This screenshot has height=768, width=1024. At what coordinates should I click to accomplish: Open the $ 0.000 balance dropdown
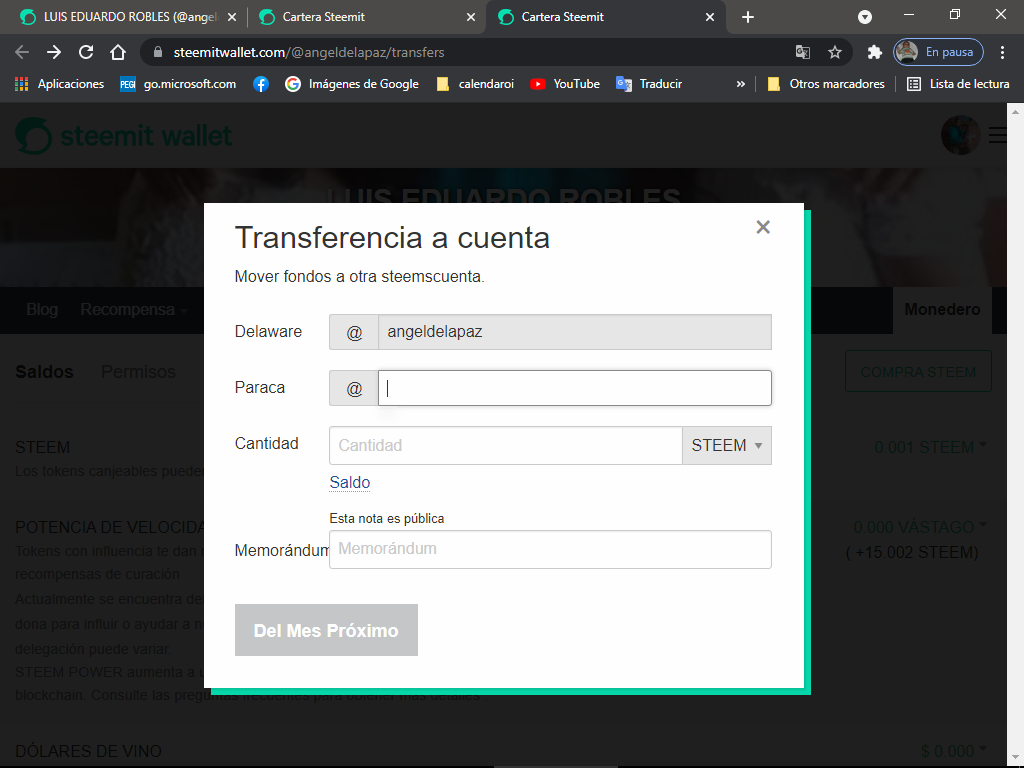(x=953, y=751)
